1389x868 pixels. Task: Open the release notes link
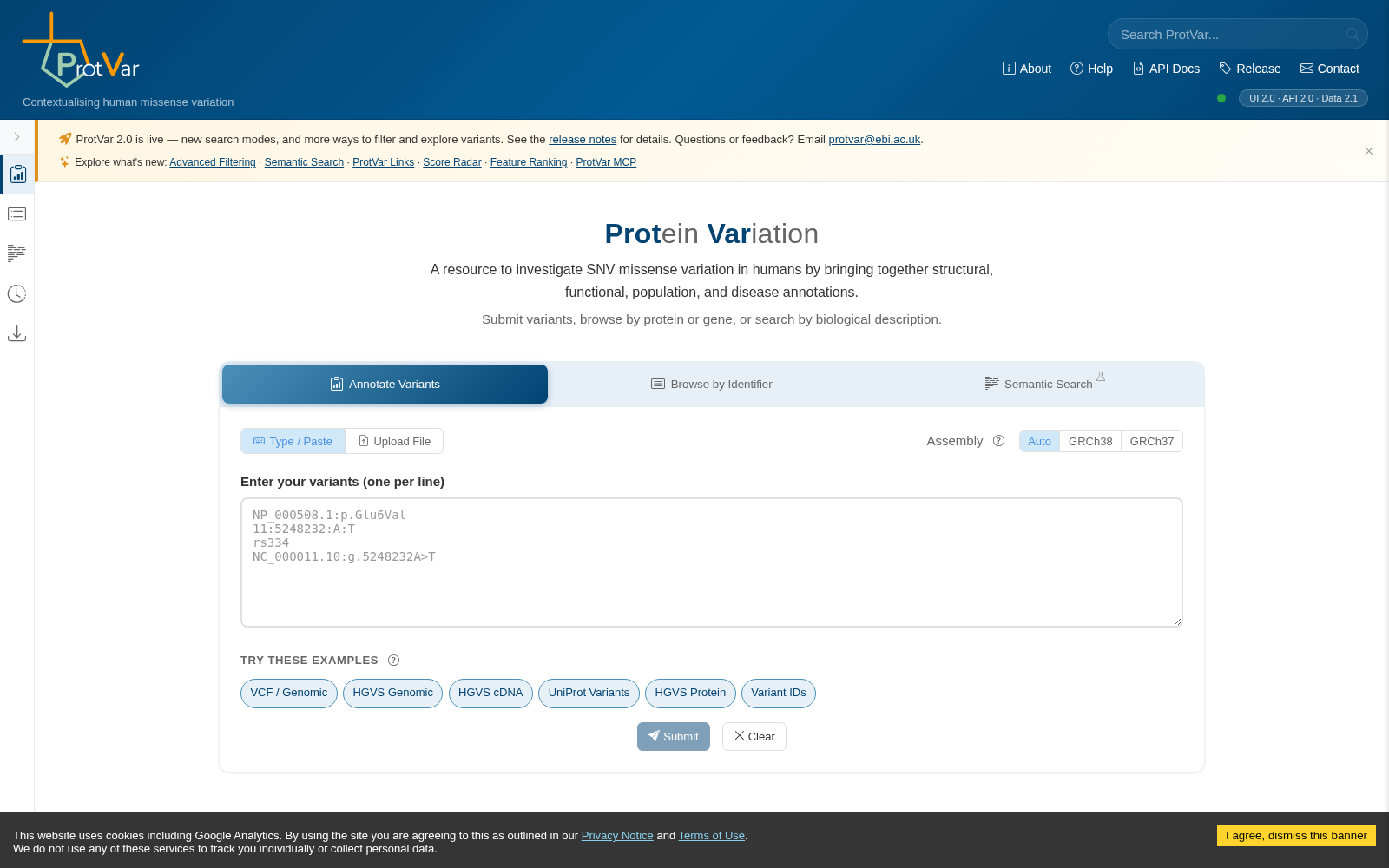583,140
